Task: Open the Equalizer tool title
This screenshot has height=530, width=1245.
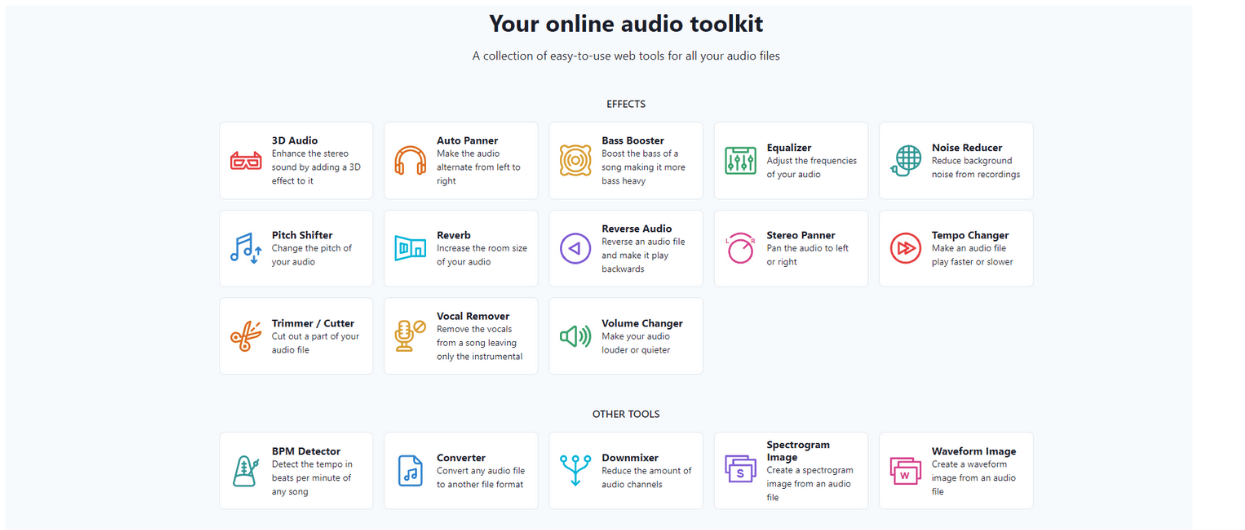Action: (x=789, y=148)
